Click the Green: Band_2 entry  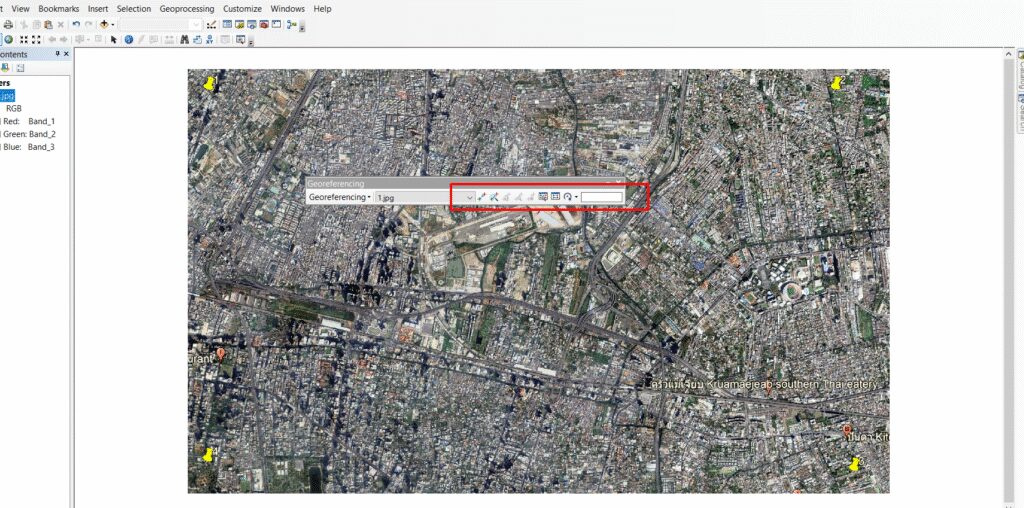click(x=29, y=134)
